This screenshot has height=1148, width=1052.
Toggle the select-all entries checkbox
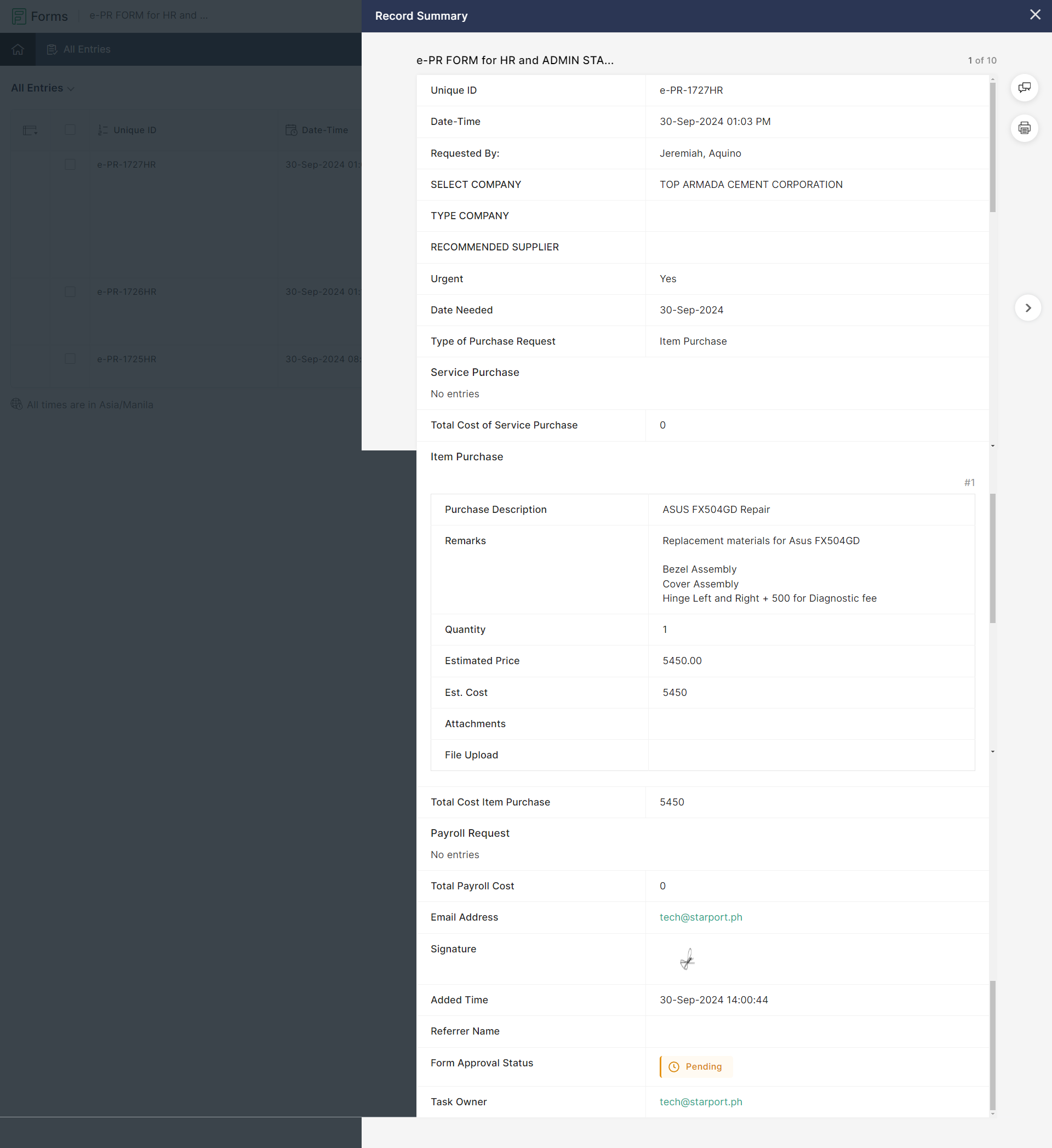pos(70,130)
